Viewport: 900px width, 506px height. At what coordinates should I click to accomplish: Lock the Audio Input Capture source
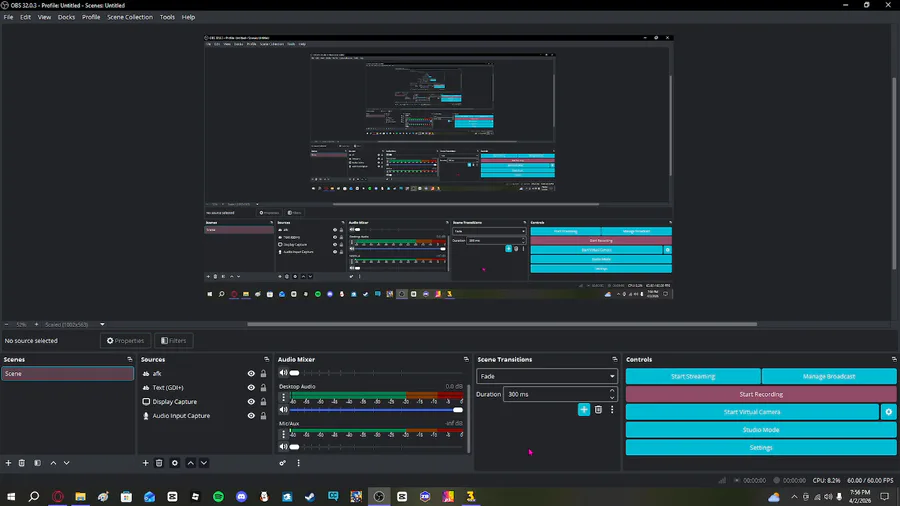point(263,416)
